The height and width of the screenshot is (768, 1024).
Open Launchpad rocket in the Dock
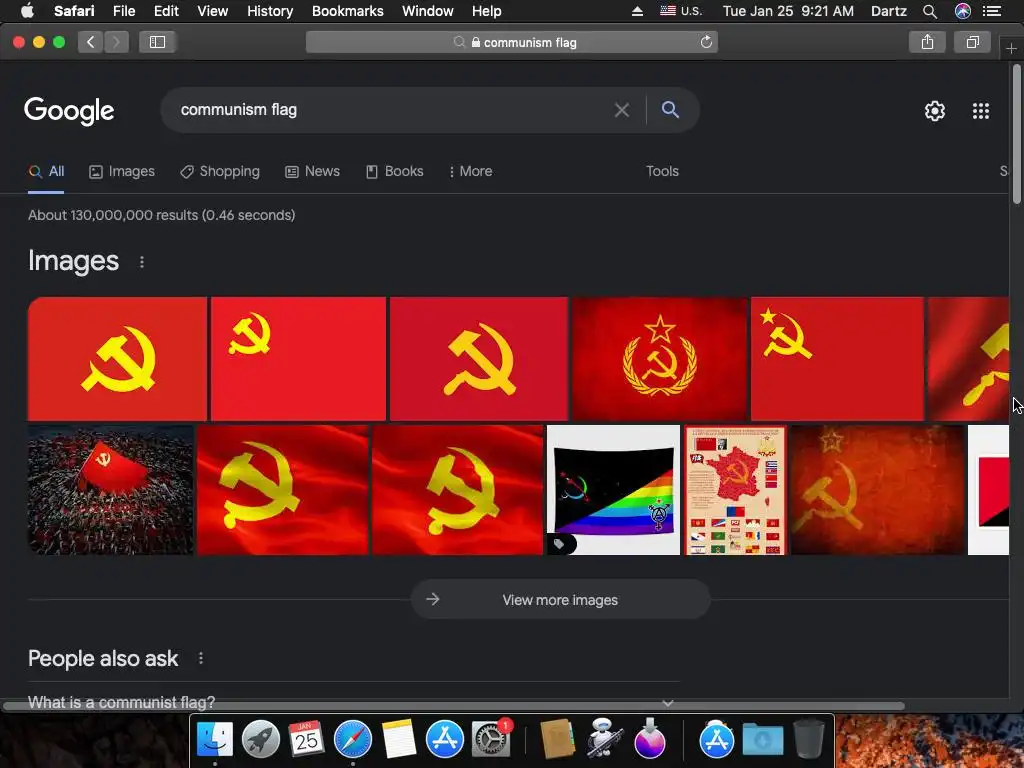click(261, 740)
